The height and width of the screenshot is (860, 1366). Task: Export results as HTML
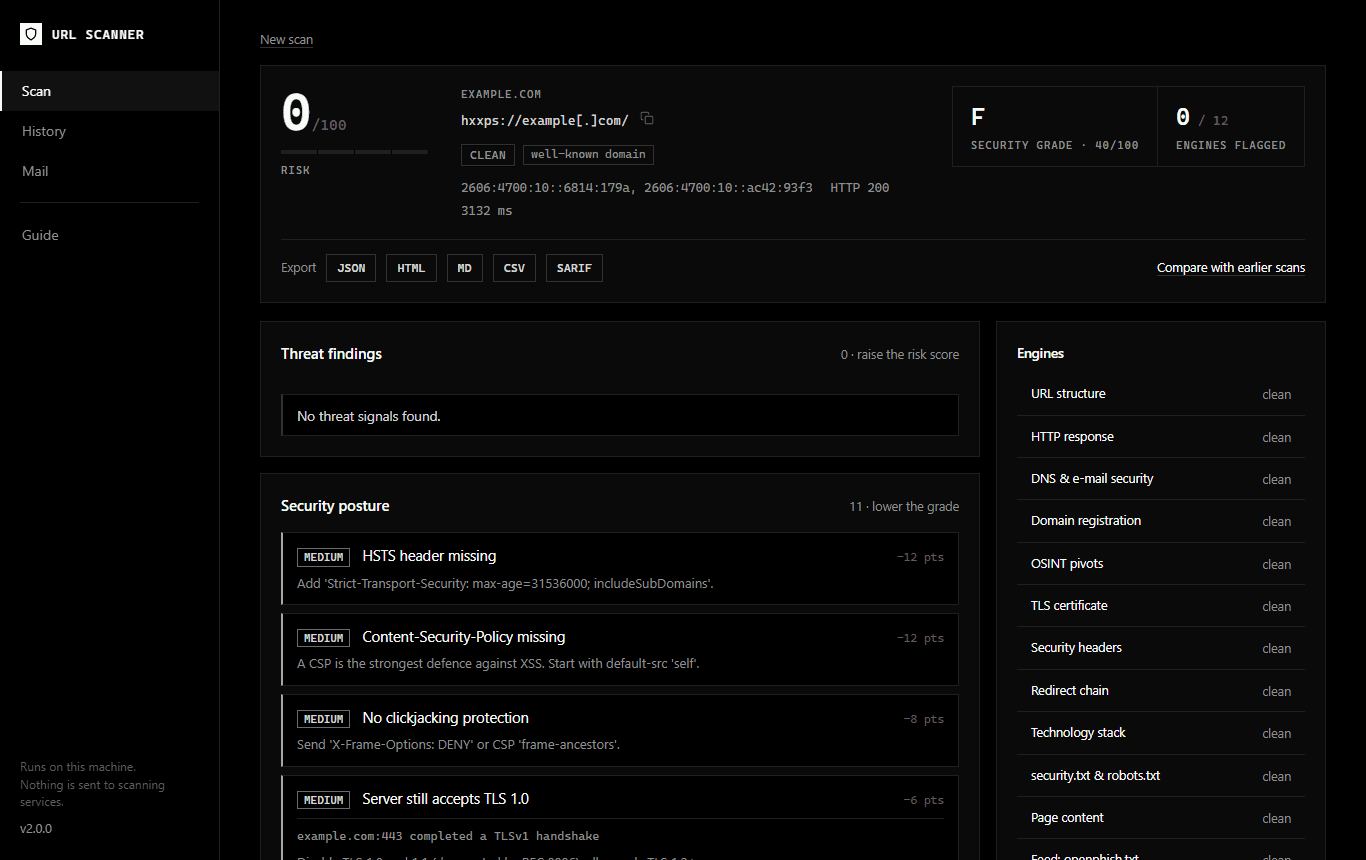coord(411,268)
